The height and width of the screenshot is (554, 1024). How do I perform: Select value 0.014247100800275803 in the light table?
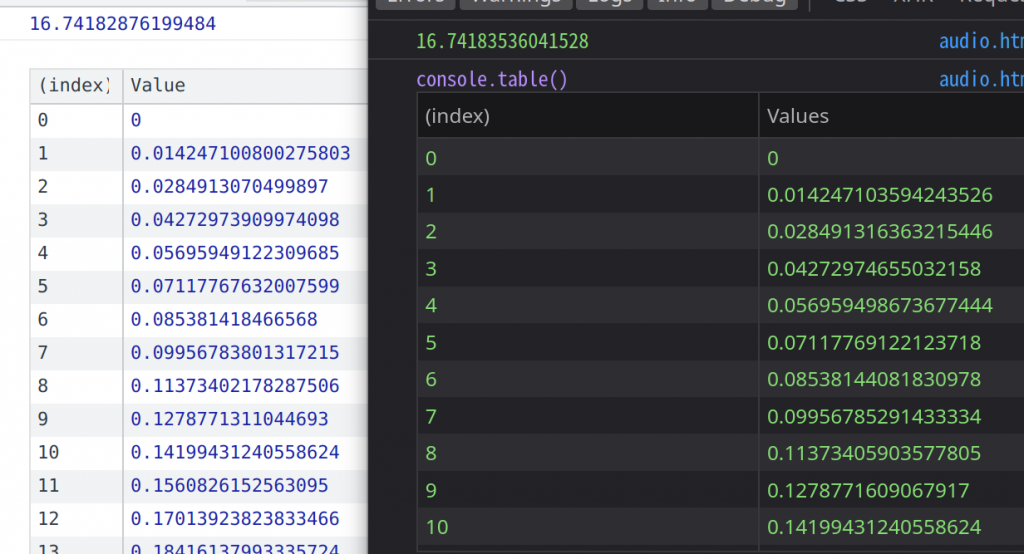coord(240,154)
